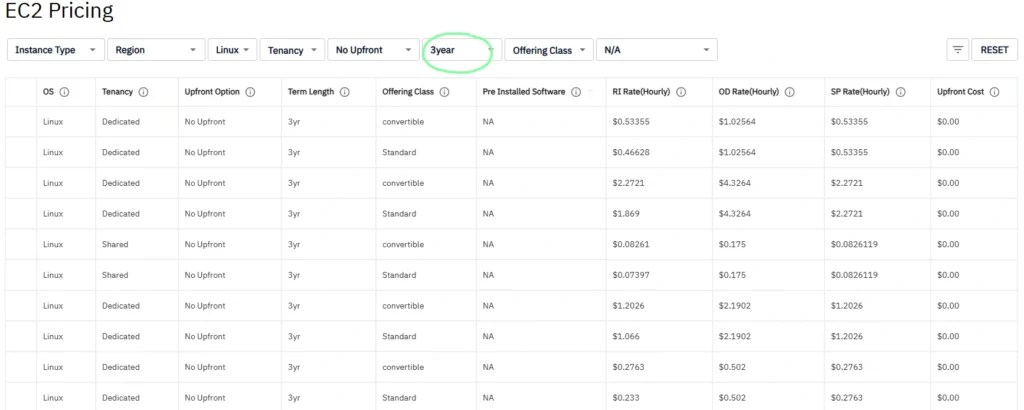Image resolution: width=1024 pixels, height=410 pixels.
Task: Open the Instance Type dropdown
Action: [x=56, y=50]
